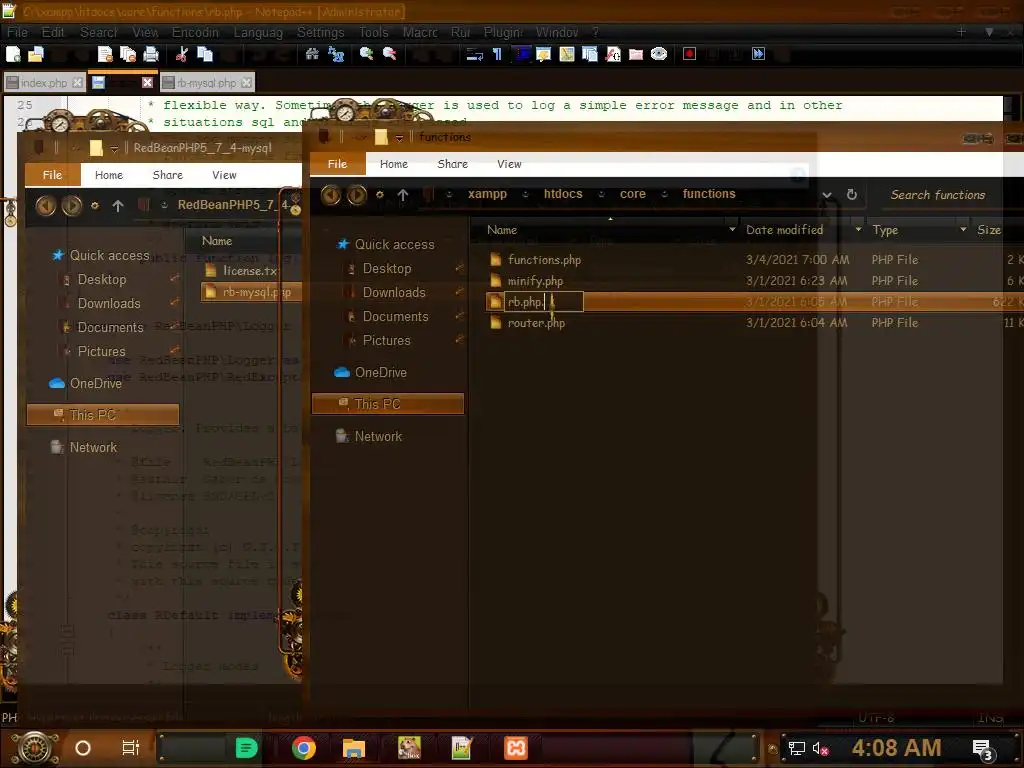Open the Notepad++ Settings menu
The width and height of the screenshot is (1024, 768).
click(x=320, y=32)
